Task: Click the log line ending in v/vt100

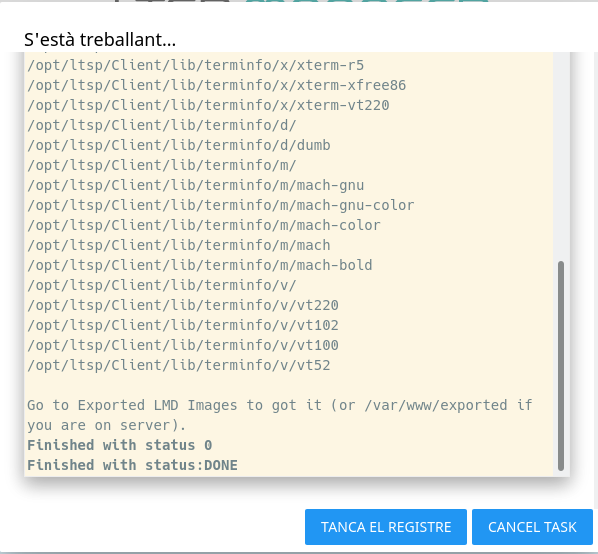Action: 183,345
